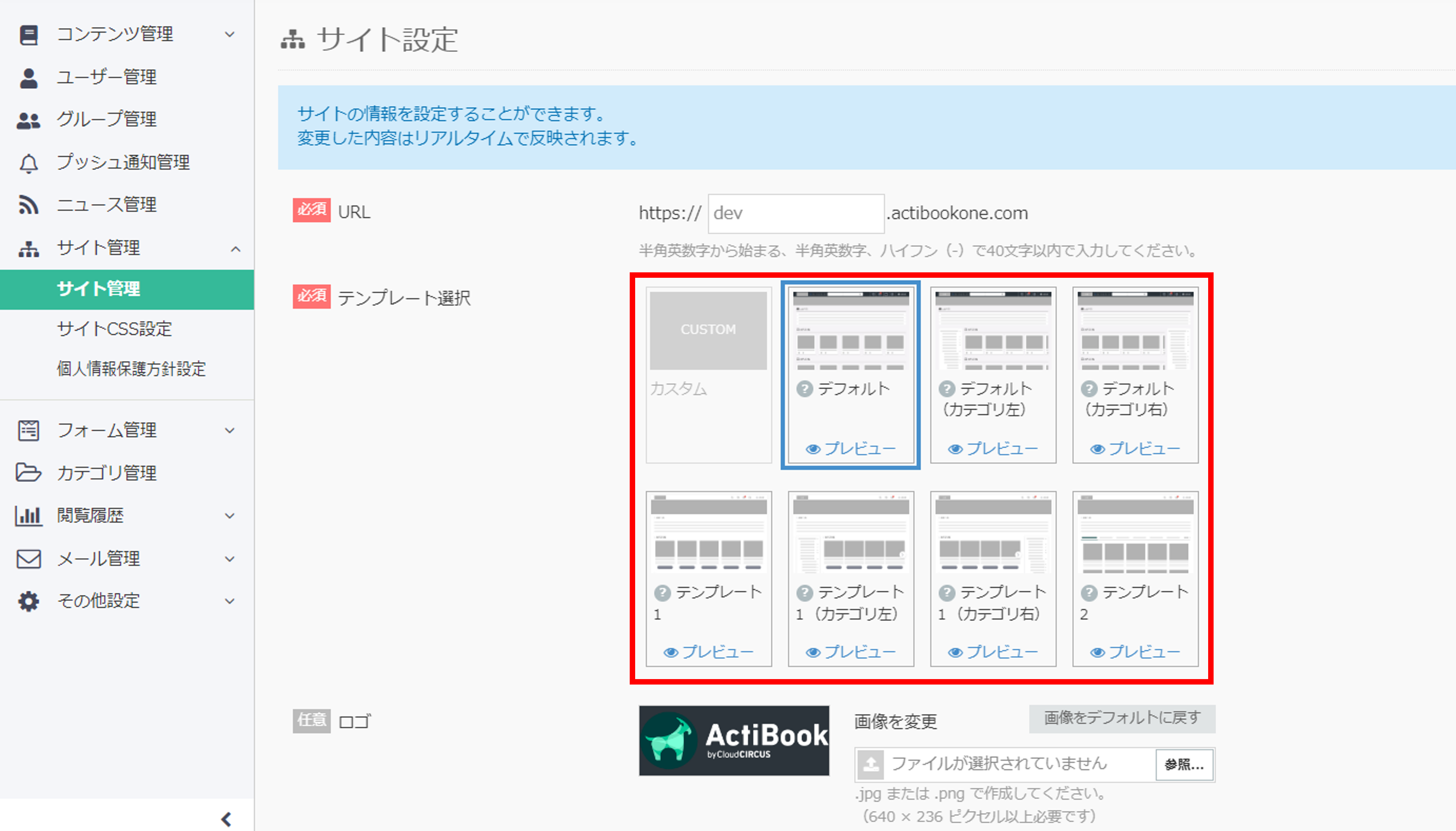Open 個人情報保護方針設定 submenu item
This screenshot has width=1456, height=831.
[x=131, y=369]
